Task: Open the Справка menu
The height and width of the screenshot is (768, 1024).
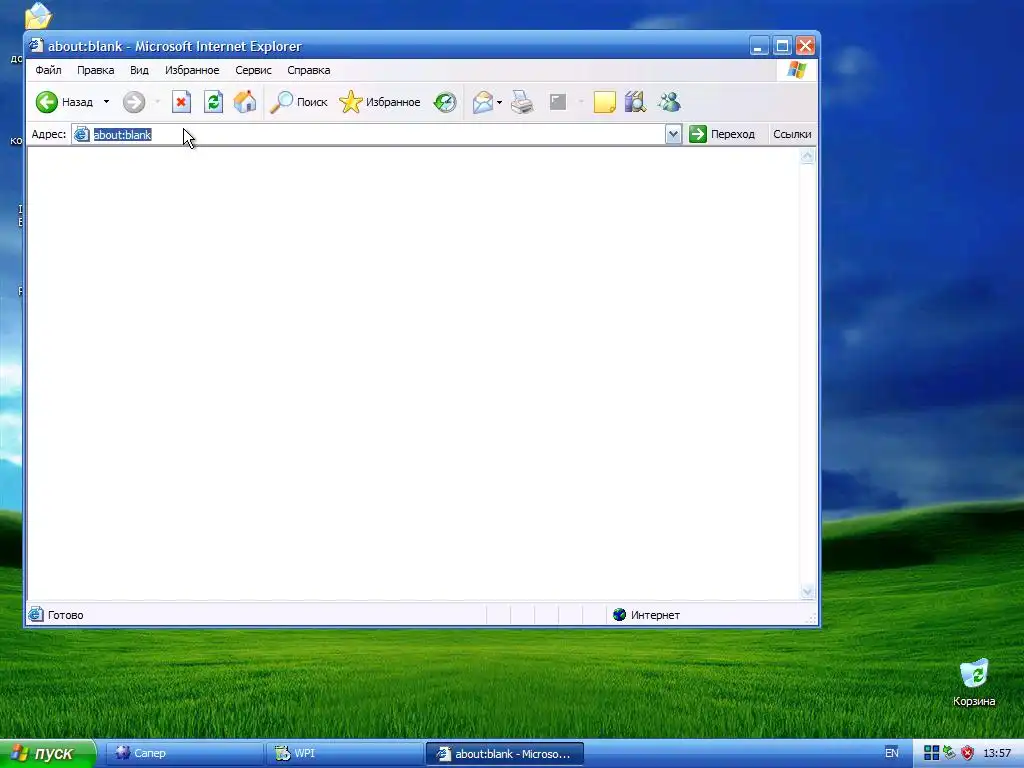Action: pos(309,70)
